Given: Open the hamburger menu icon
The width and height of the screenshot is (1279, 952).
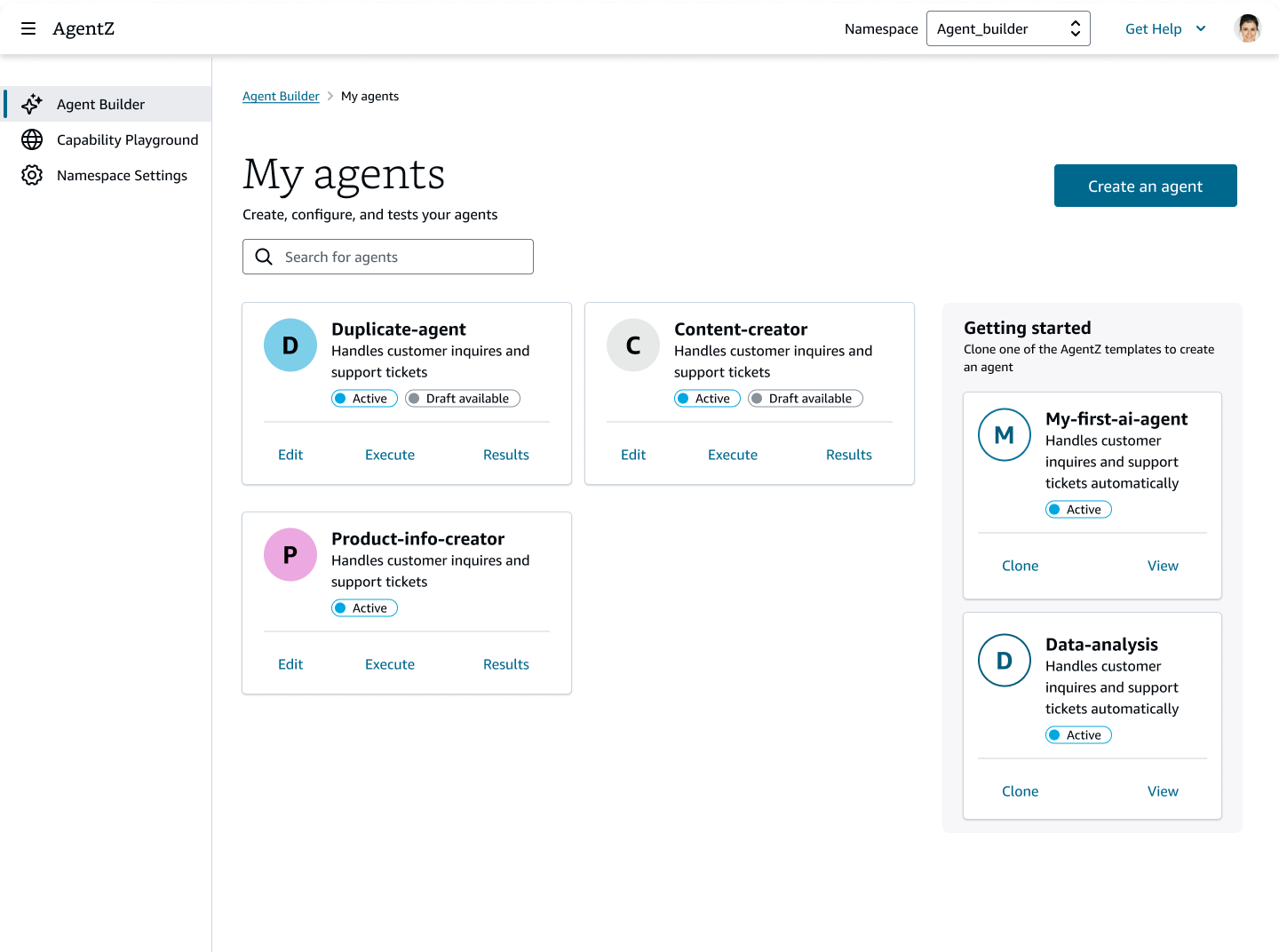Looking at the screenshot, I should coord(28,28).
